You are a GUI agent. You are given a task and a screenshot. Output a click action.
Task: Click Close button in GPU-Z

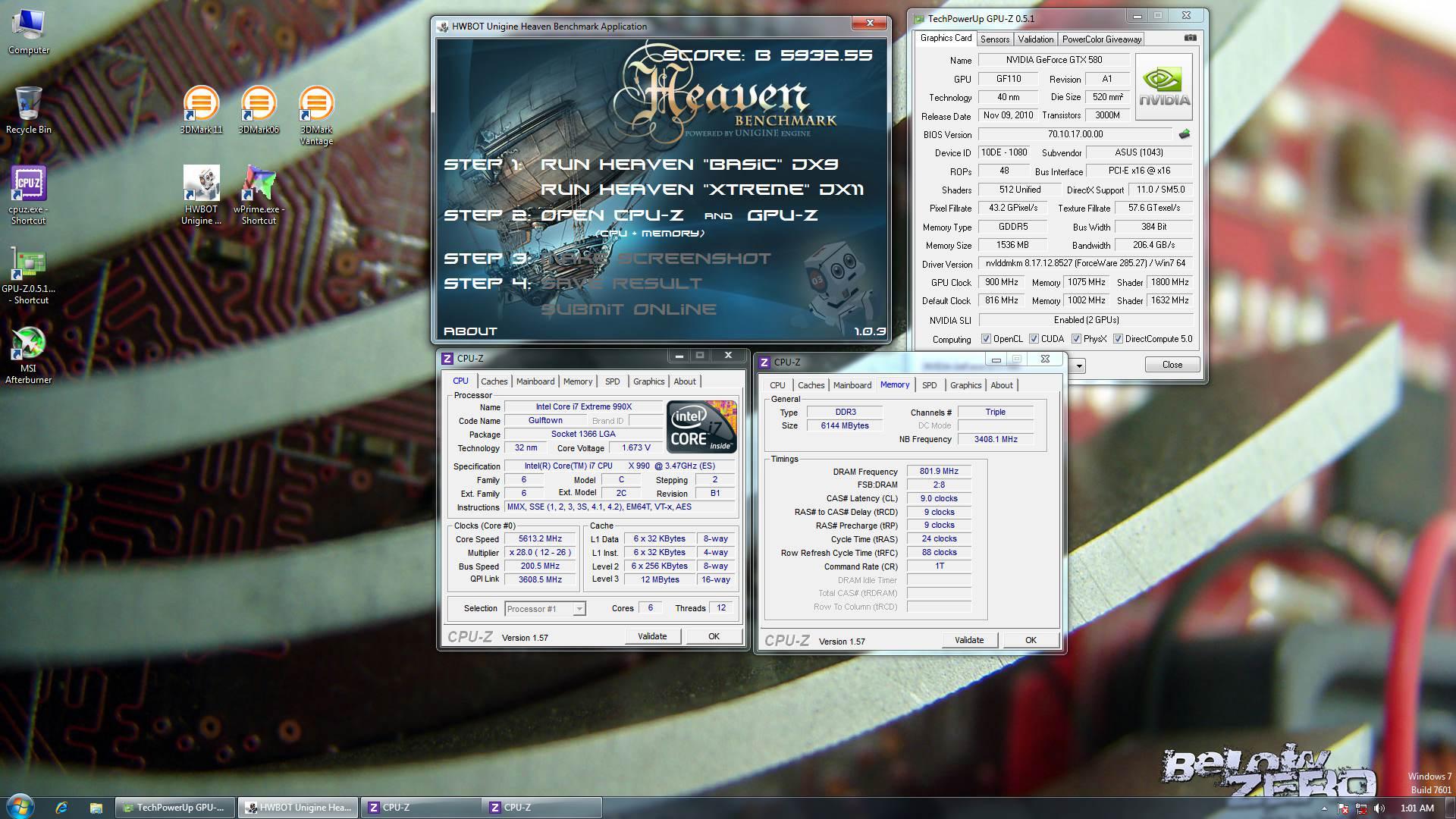[x=1172, y=365]
